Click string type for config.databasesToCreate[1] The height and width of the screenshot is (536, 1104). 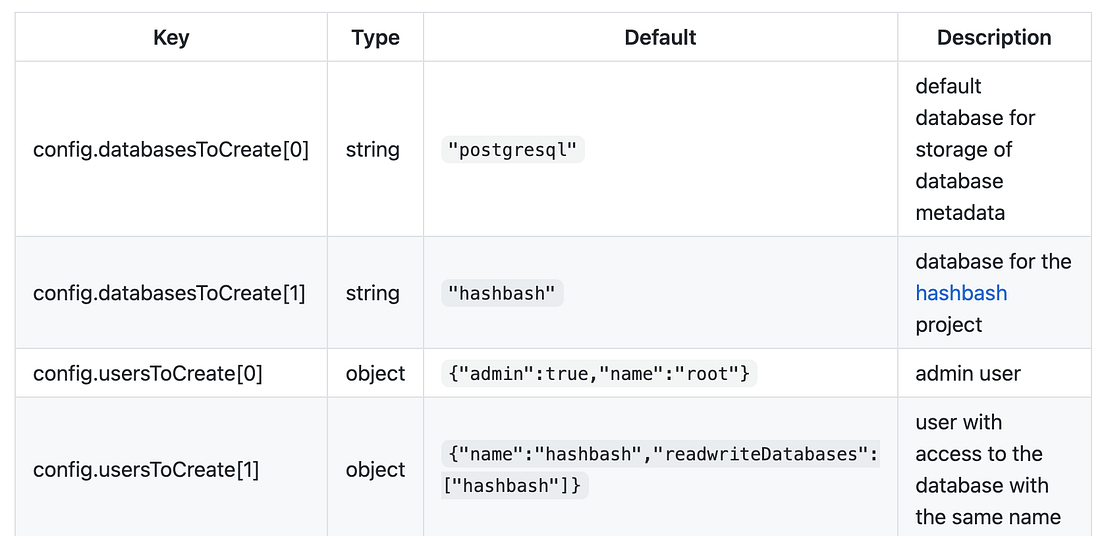click(x=372, y=293)
